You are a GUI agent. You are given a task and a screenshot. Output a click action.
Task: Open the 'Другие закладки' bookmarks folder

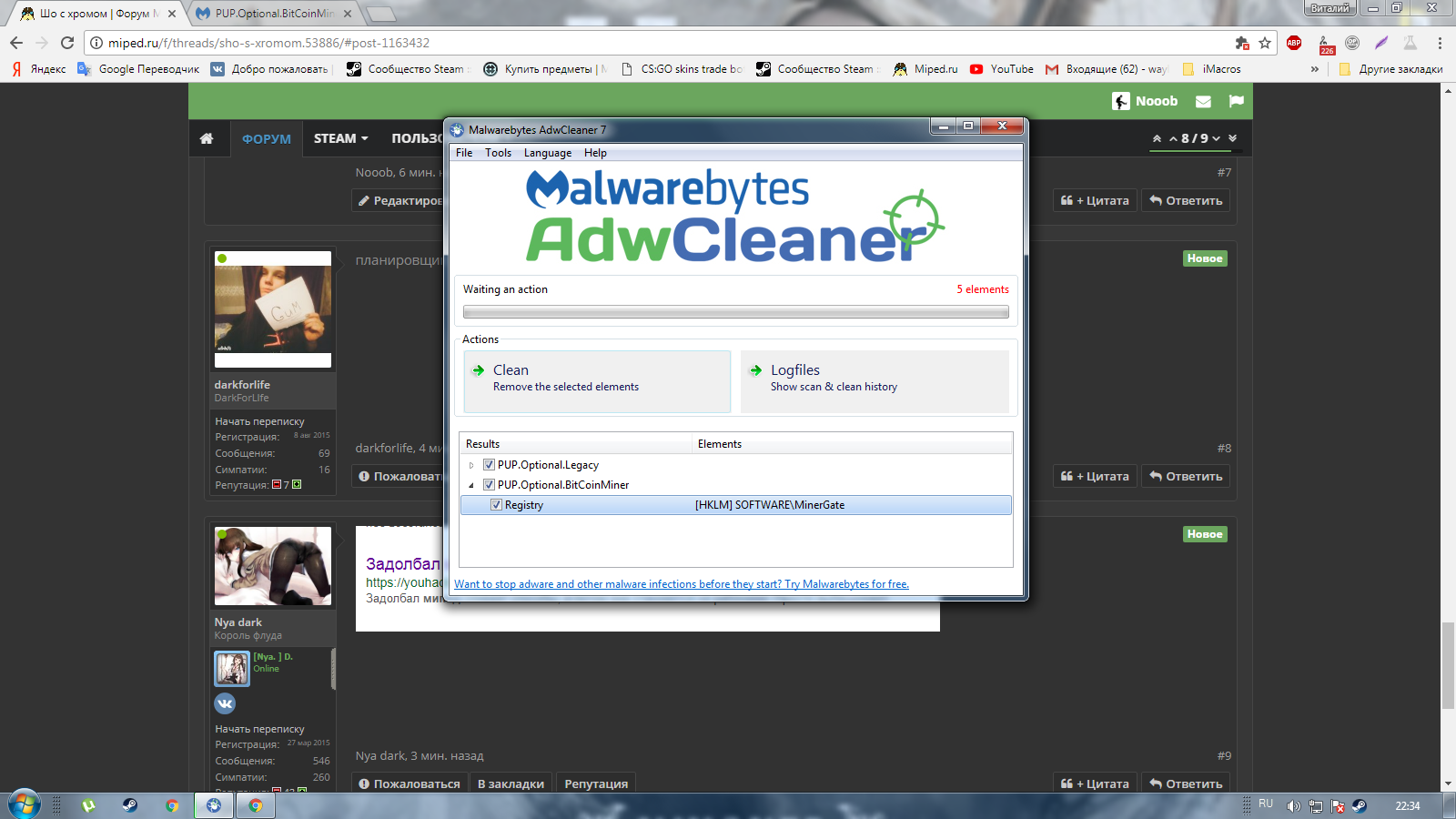click(x=1391, y=69)
